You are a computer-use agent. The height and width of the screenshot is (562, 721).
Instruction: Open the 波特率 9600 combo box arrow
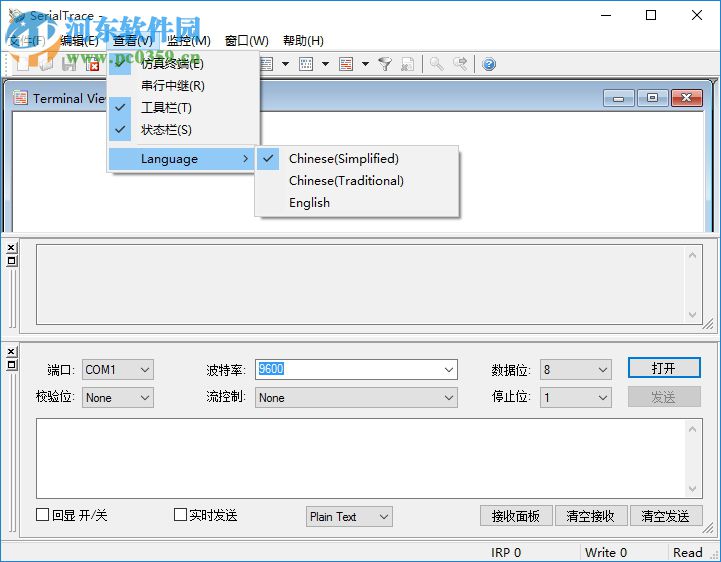pyautogui.click(x=449, y=370)
